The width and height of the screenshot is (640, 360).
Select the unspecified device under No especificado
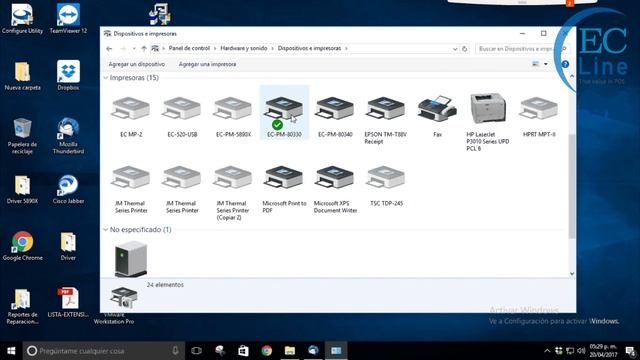coord(131,259)
